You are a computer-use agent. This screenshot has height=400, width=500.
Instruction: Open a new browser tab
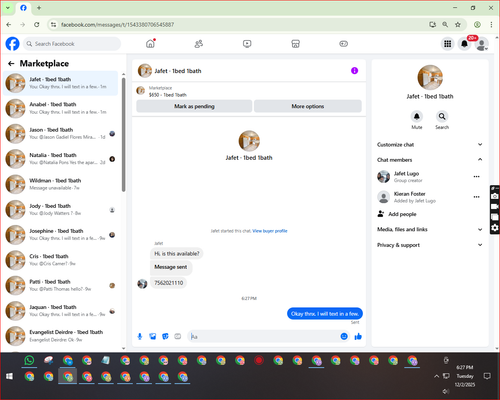[39, 8]
